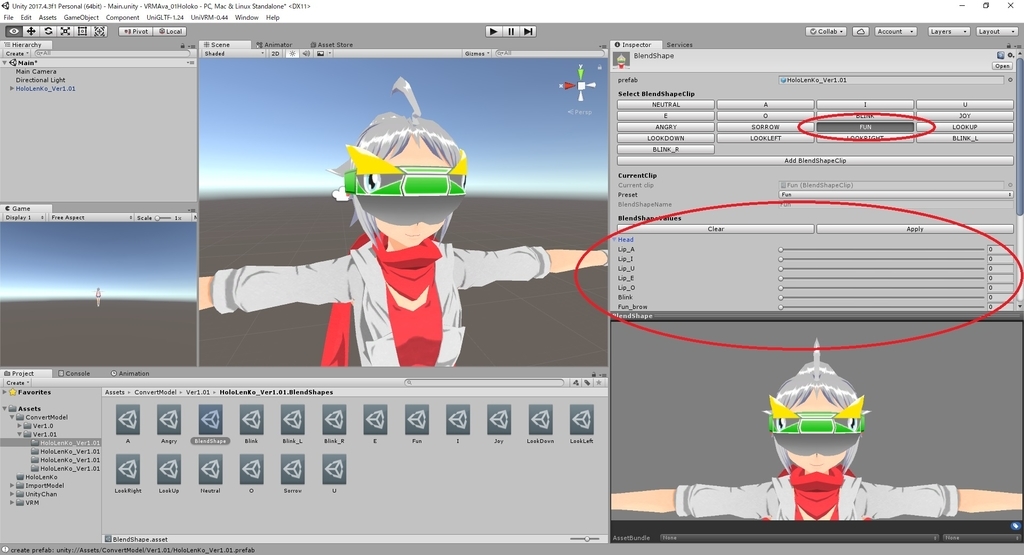The image size is (1024, 555).
Task: Switch to the Services tab
Action: [x=679, y=44]
